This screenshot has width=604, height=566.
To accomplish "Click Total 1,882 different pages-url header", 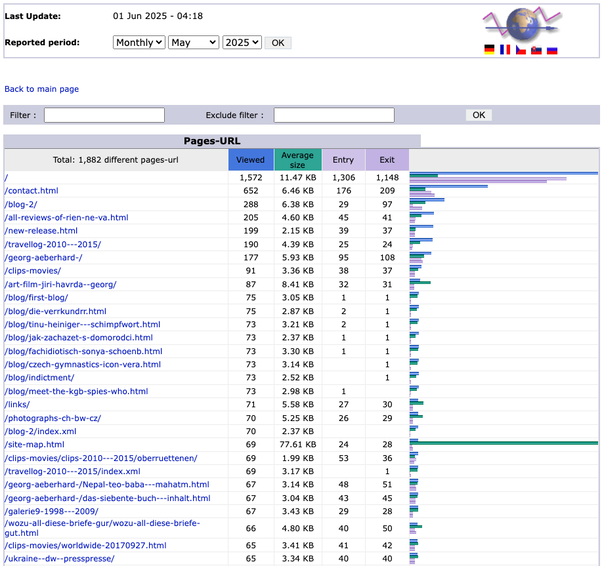I will pyautogui.click(x=116, y=160).
